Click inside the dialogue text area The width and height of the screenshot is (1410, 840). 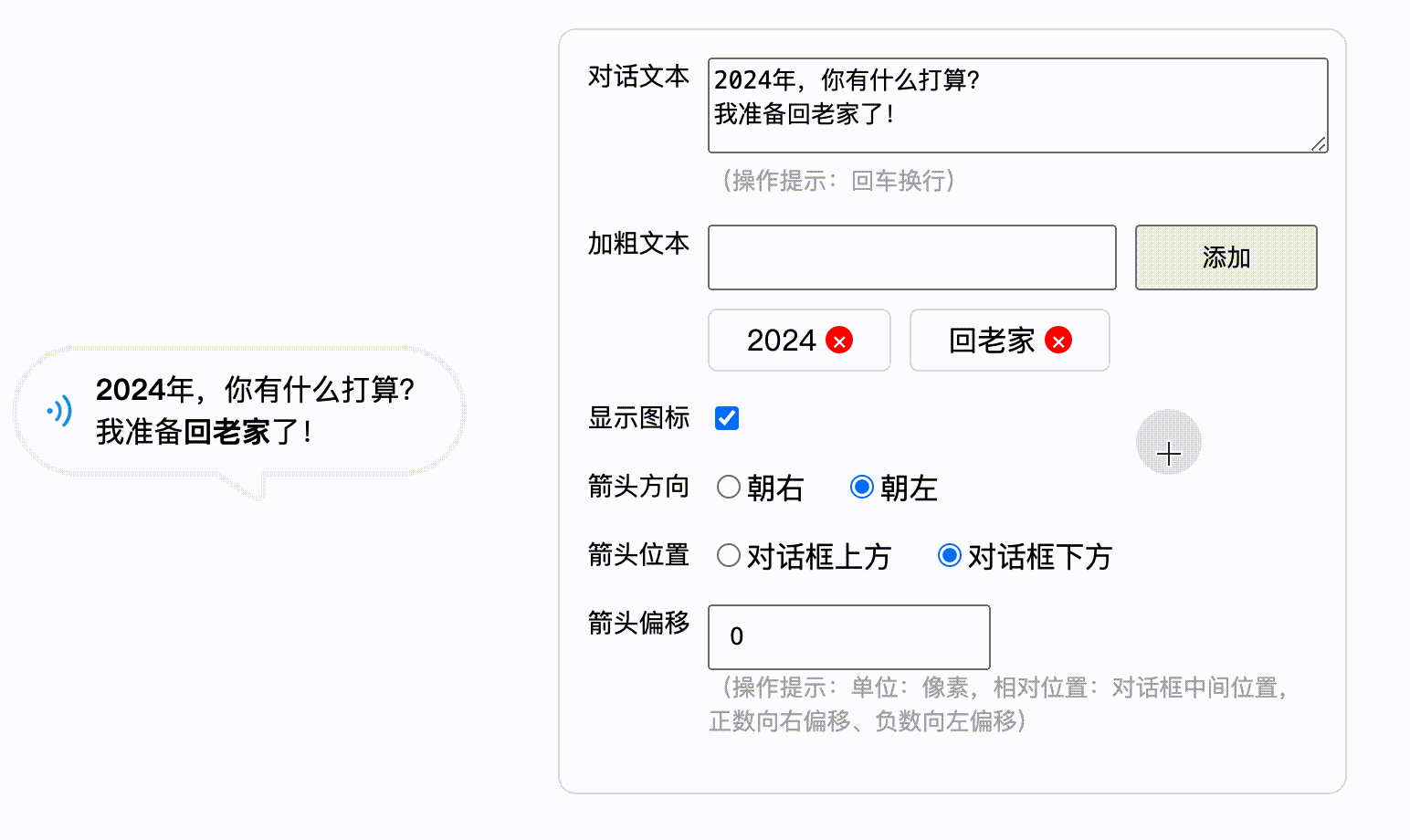click(1017, 105)
